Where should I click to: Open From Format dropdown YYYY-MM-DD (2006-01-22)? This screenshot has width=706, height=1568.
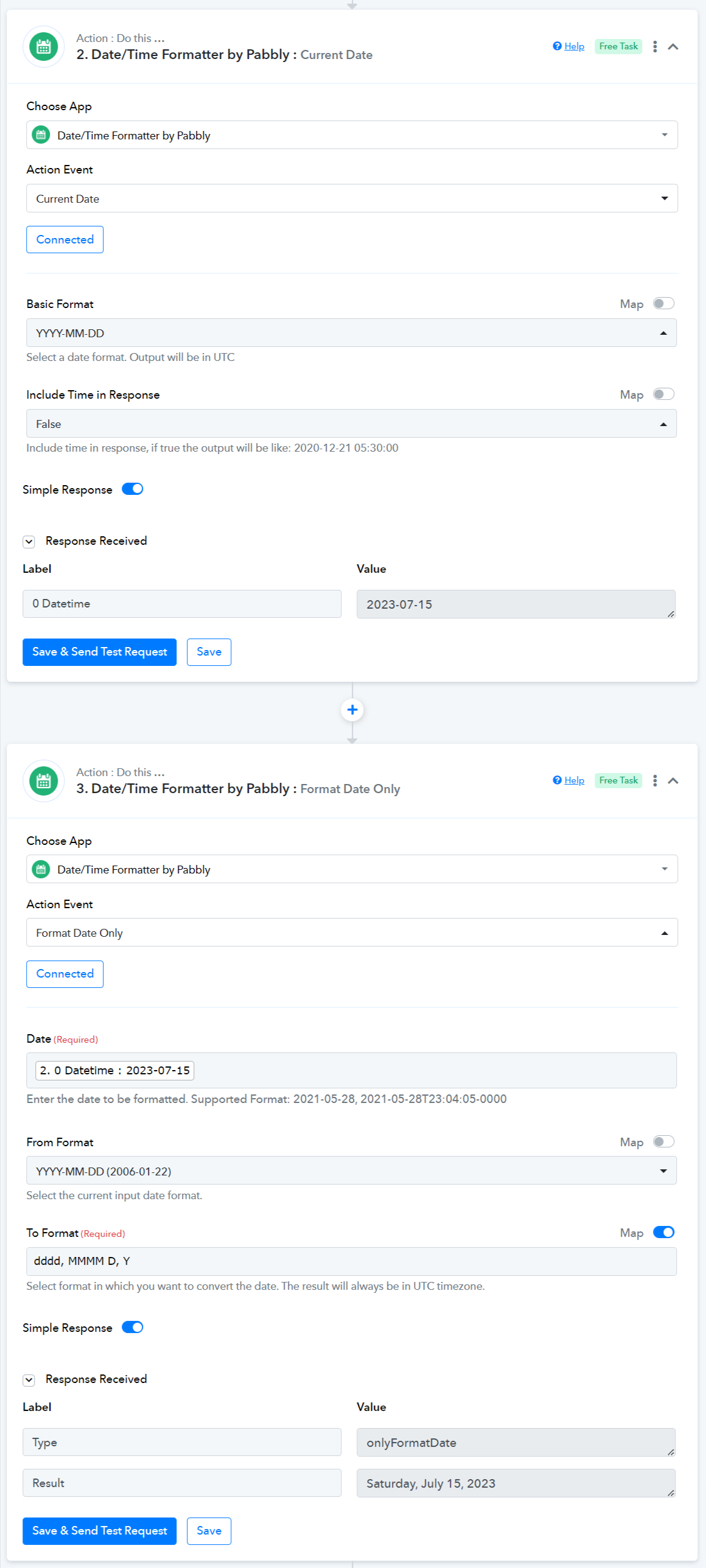(351, 1171)
